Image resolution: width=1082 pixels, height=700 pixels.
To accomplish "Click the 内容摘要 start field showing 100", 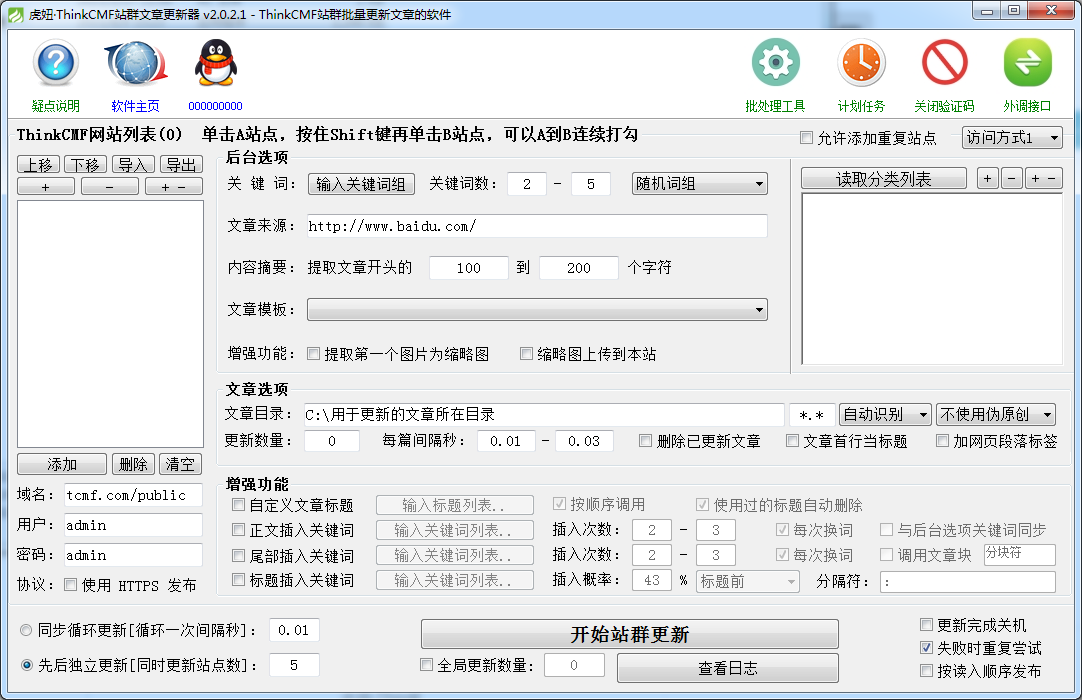I will coord(469,268).
